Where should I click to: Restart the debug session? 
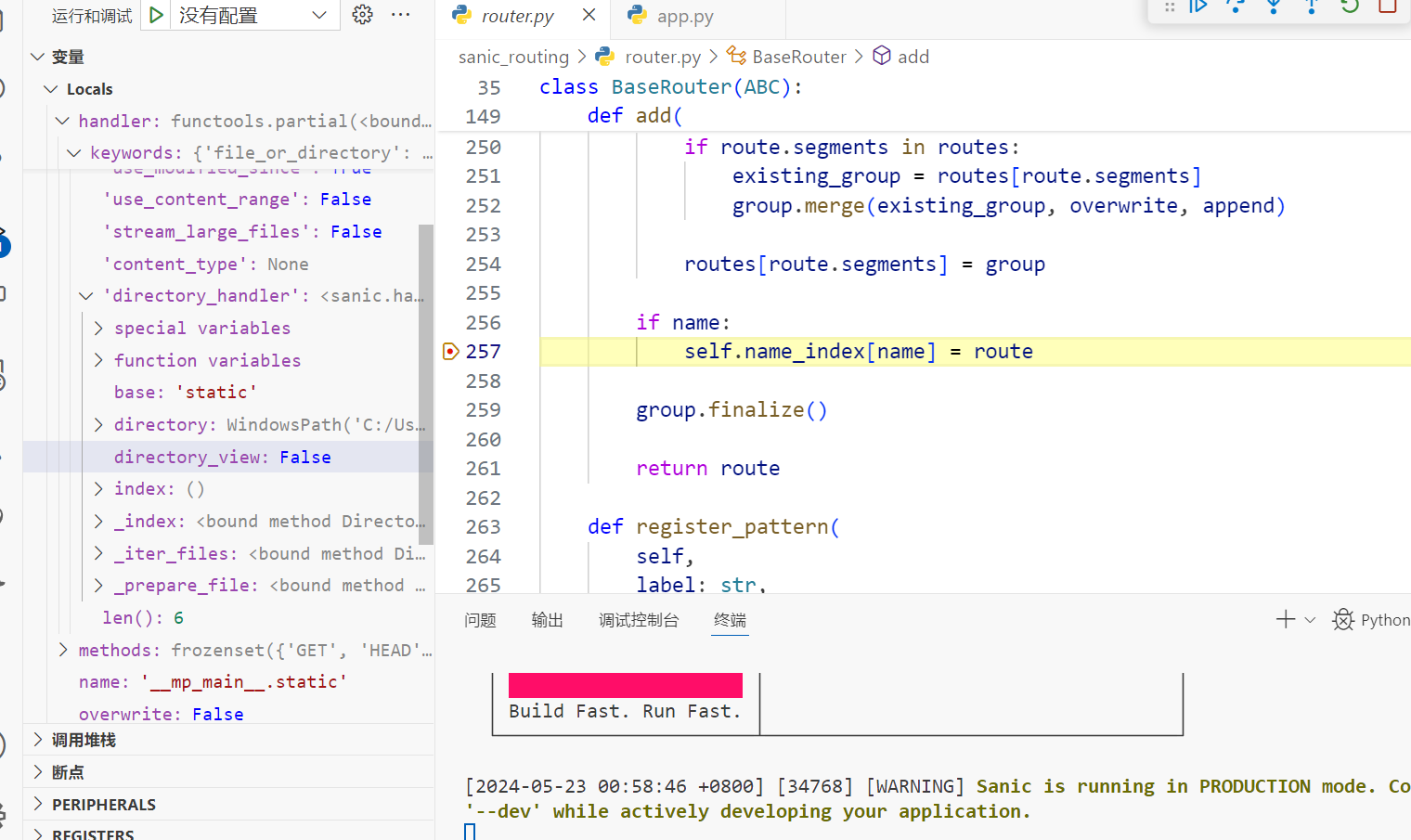point(1350,6)
